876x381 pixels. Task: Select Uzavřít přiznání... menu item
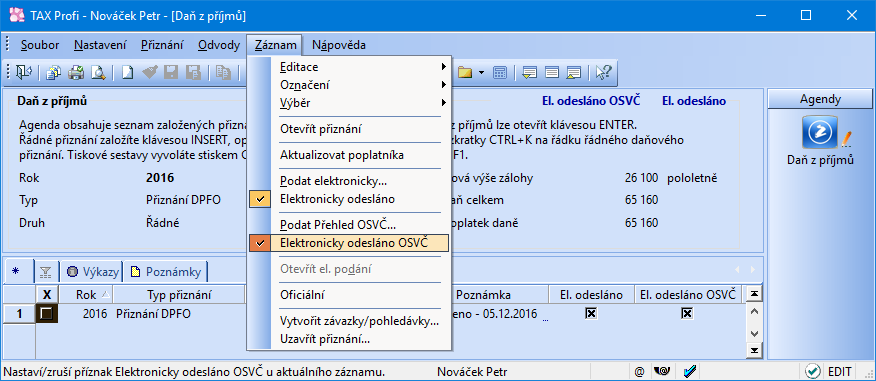click(x=349, y=339)
